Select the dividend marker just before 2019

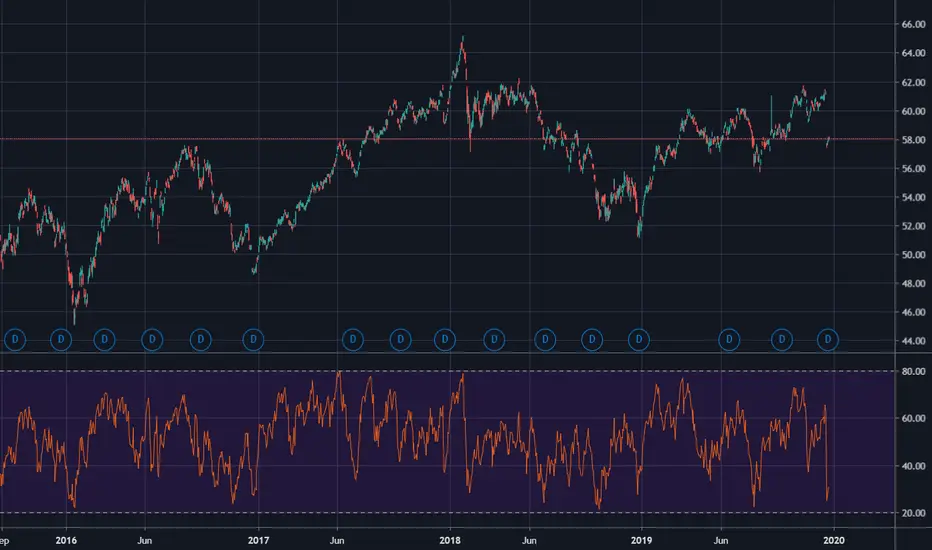(639, 340)
